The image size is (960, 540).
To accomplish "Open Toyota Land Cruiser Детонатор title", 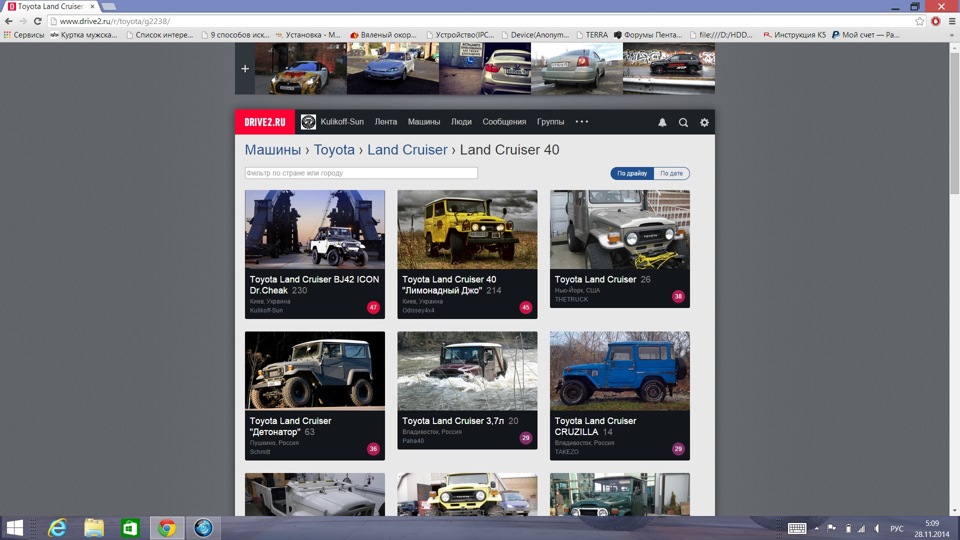I will pyautogui.click(x=290, y=426).
